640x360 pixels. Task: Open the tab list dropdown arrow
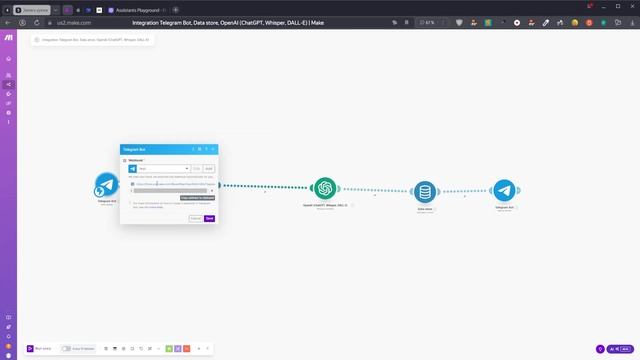pyautogui.click(x=56, y=10)
